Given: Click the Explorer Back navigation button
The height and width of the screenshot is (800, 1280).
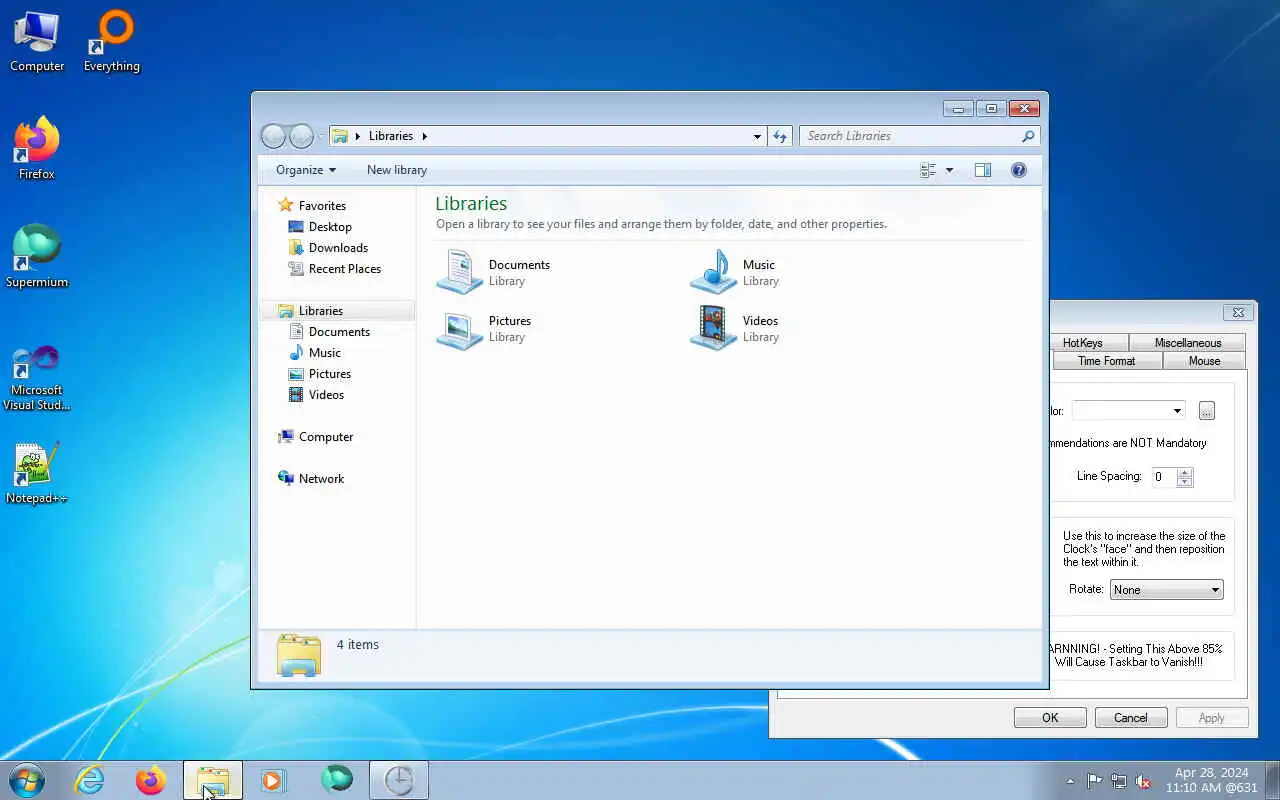Looking at the screenshot, I should [x=273, y=136].
